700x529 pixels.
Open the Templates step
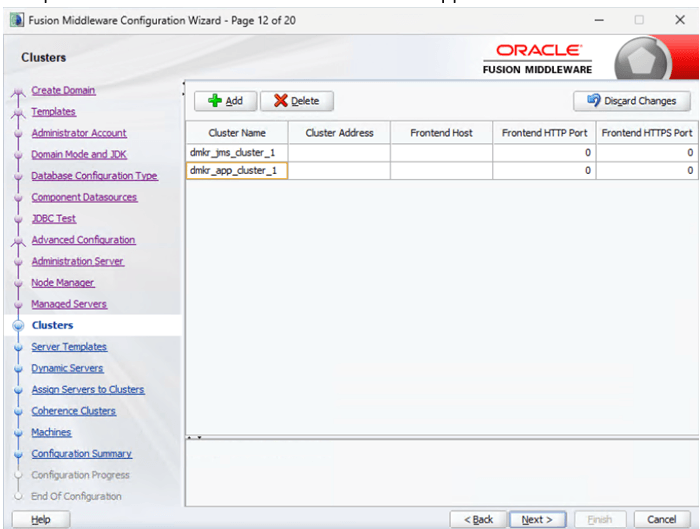pos(54,112)
